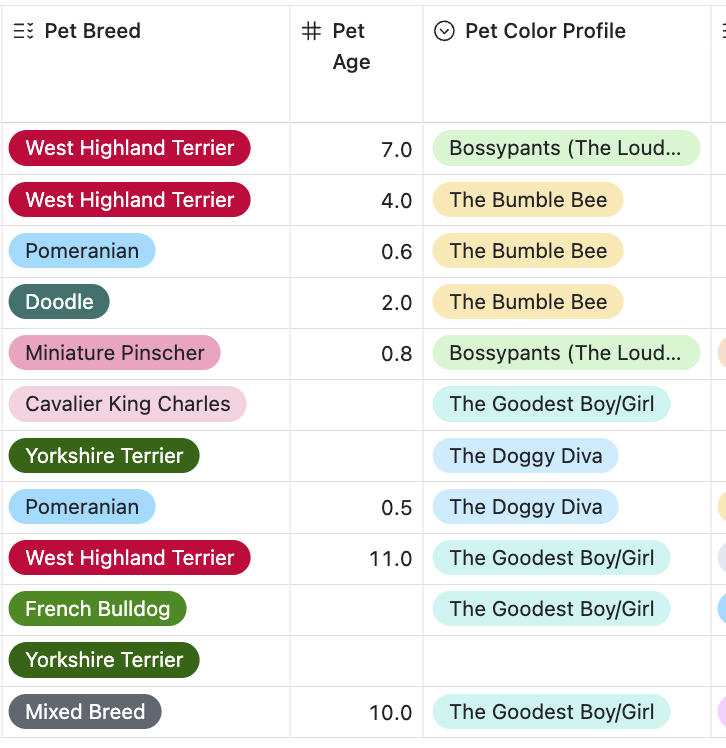Click The Doggy Diva tag in the 0.5 age row

pos(525,507)
